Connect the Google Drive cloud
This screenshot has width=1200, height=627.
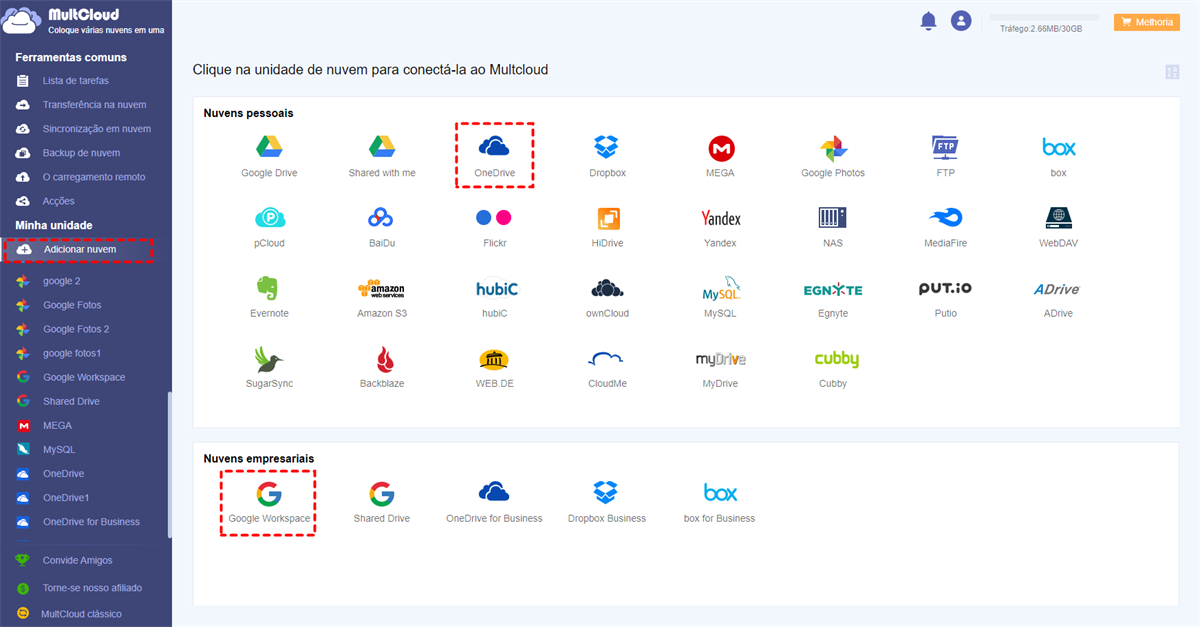(269, 156)
